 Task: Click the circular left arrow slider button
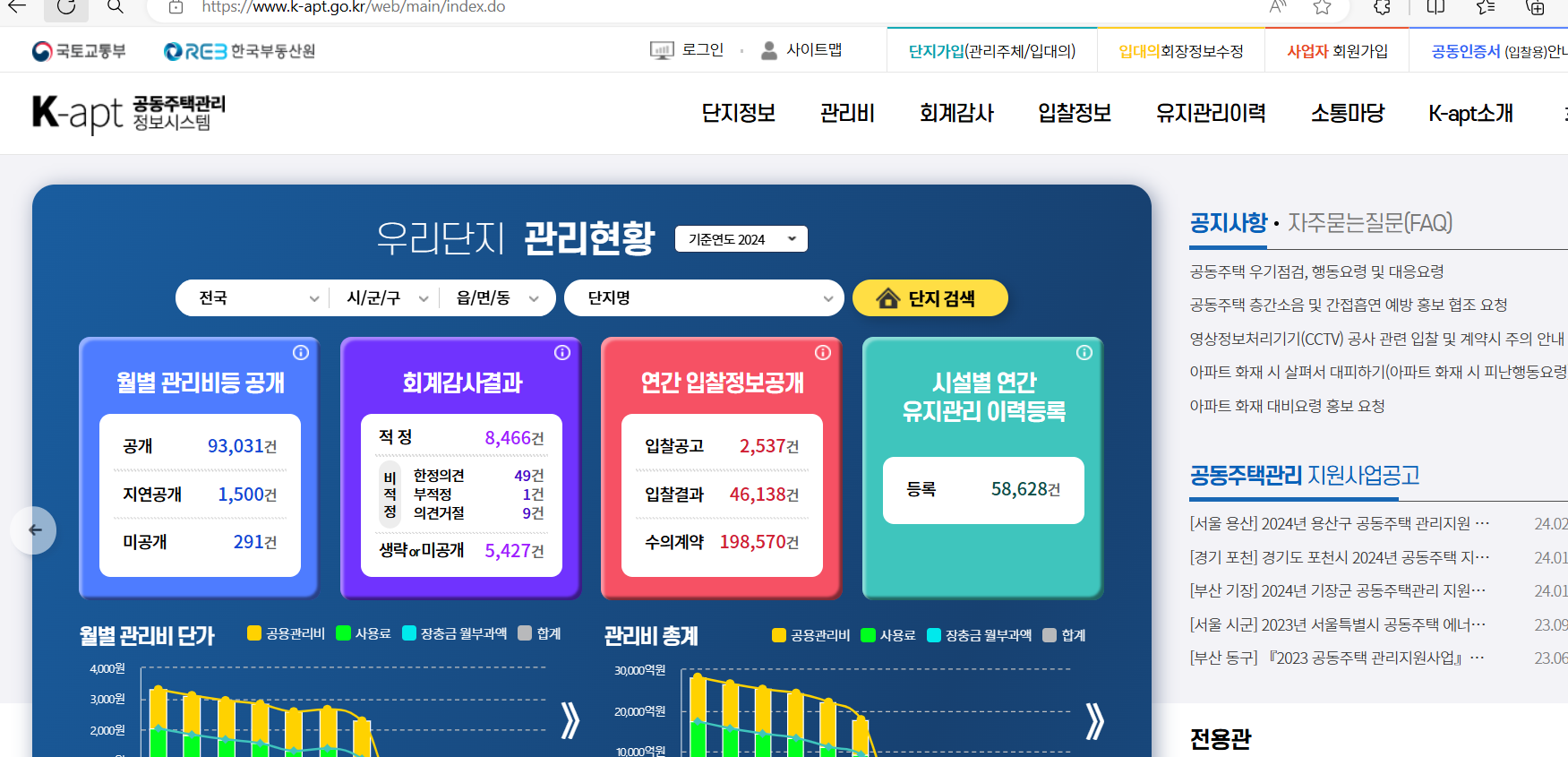[34, 530]
